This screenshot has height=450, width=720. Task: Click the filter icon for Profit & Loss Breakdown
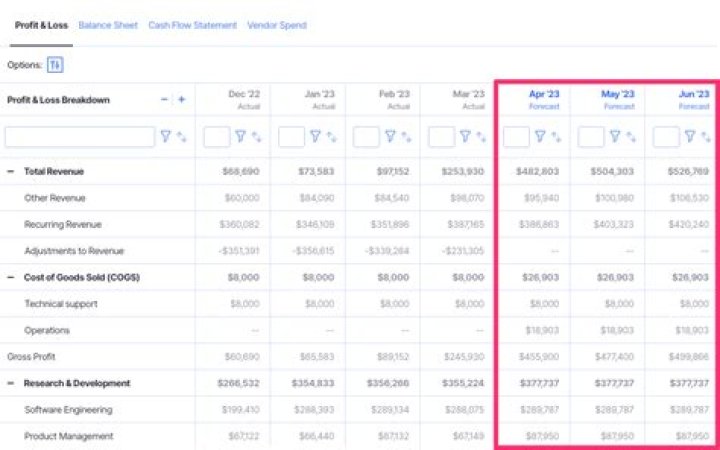pyautogui.click(x=166, y=136)
